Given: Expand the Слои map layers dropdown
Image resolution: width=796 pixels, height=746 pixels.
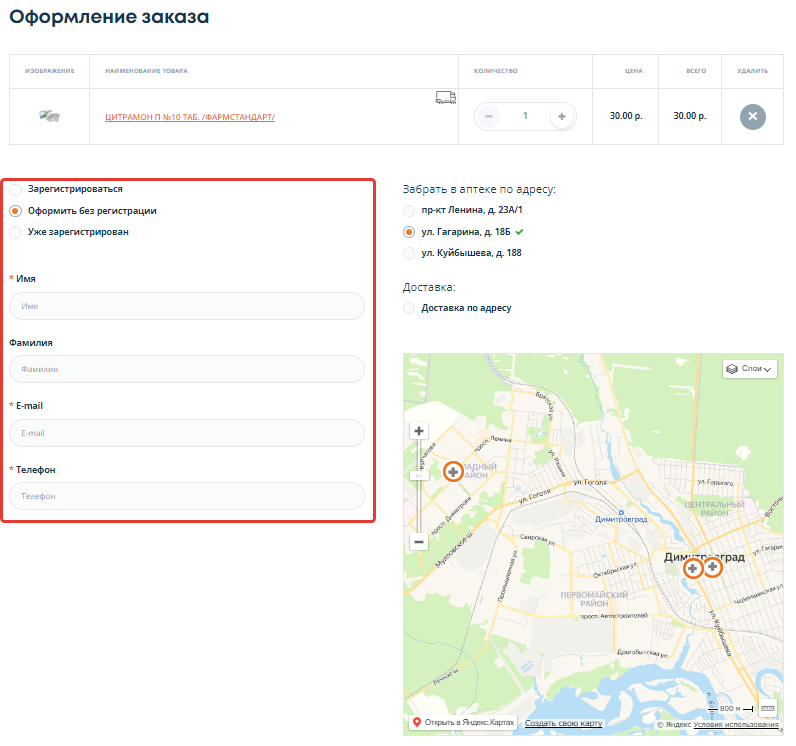Looking at the screenshot, I should (x=749, y=368).
